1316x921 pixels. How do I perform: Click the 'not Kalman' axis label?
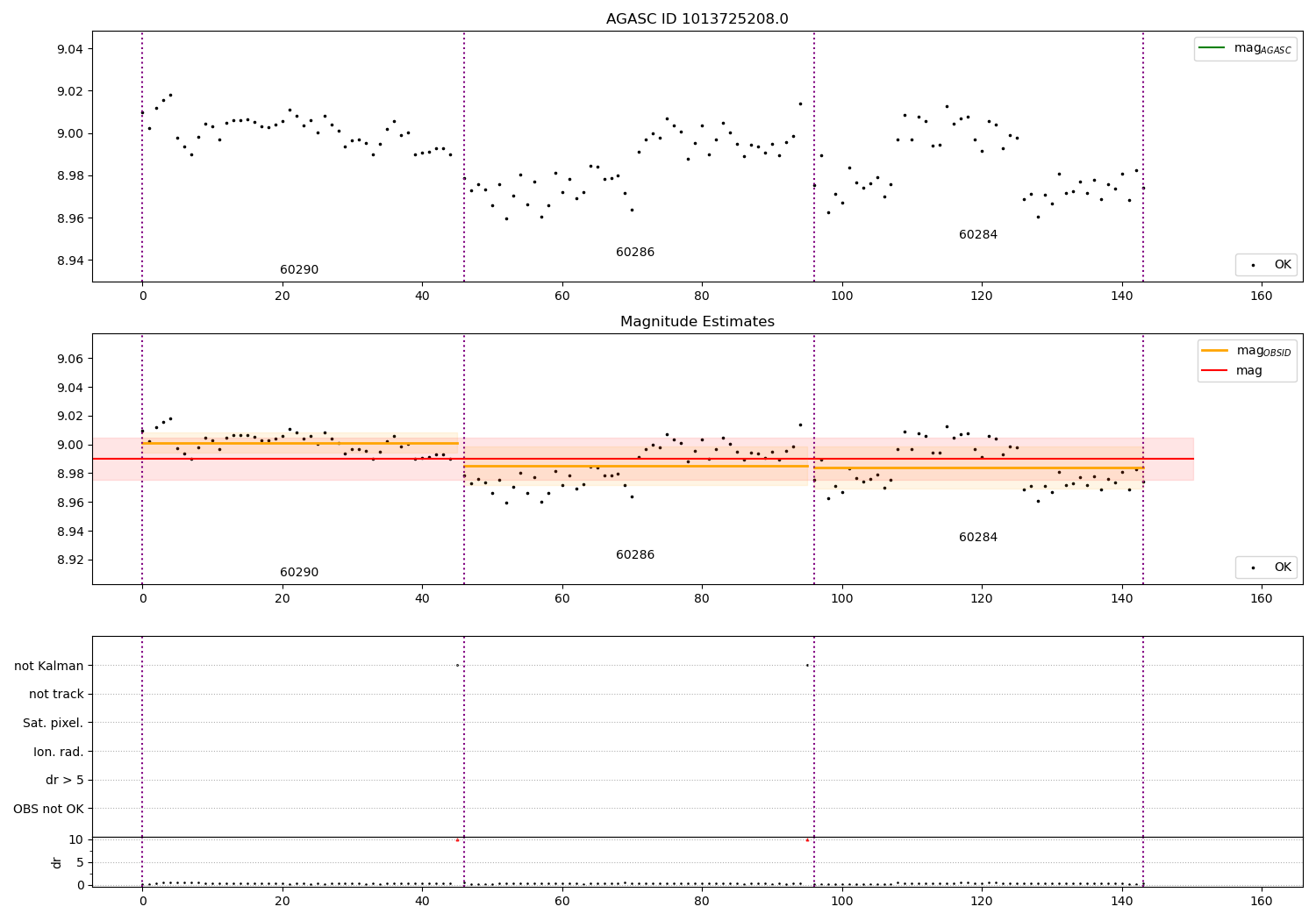(x=49, y=666)
